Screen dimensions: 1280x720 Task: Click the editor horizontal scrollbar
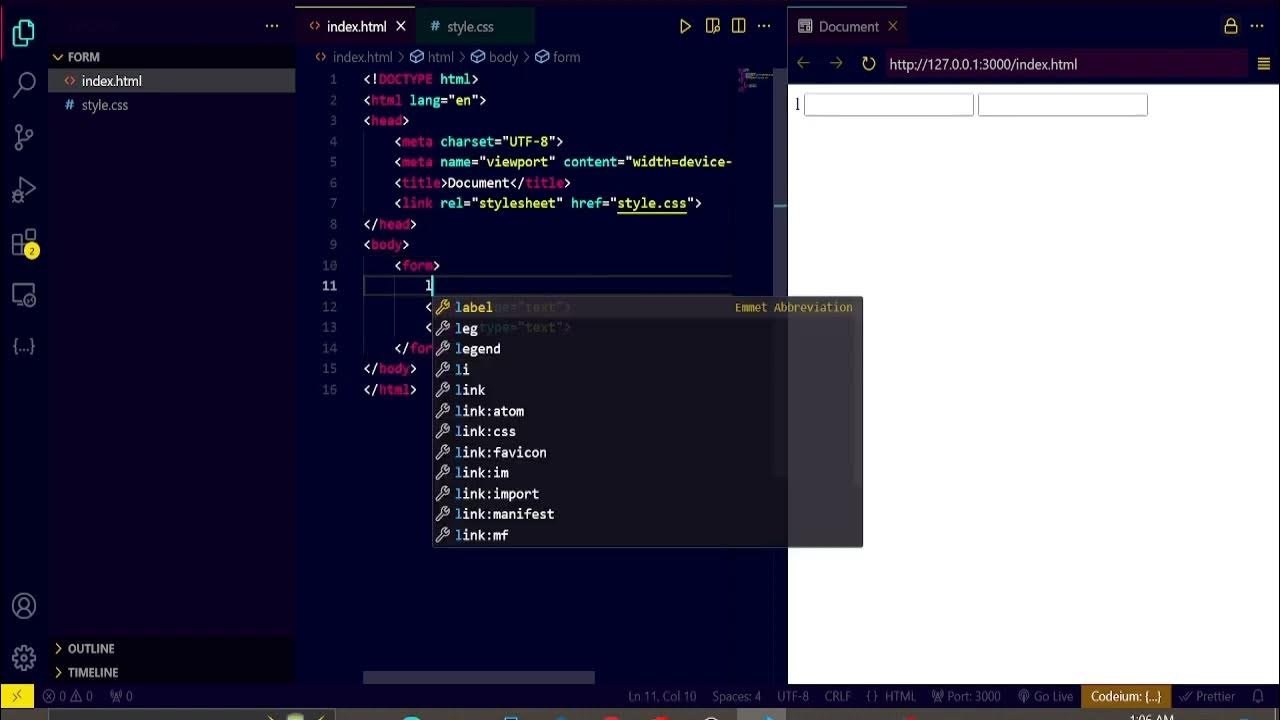479,677
